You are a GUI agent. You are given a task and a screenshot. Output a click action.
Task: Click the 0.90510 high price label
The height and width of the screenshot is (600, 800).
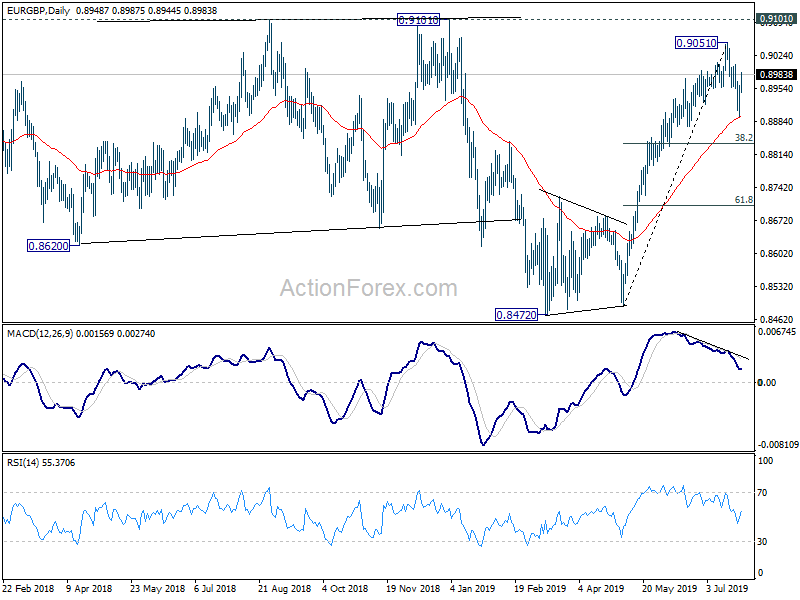[x=696, y=43]
